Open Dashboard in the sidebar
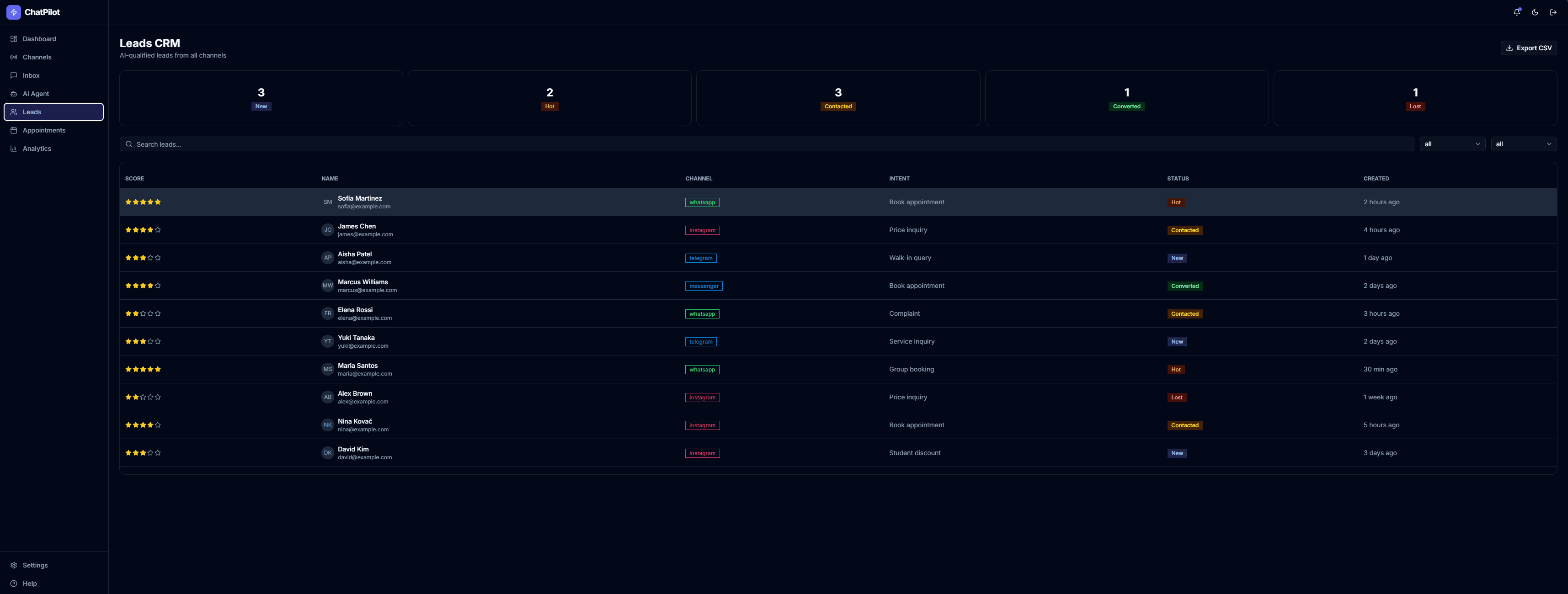Screen dimensions: 1568x594 tap(53, 39)
